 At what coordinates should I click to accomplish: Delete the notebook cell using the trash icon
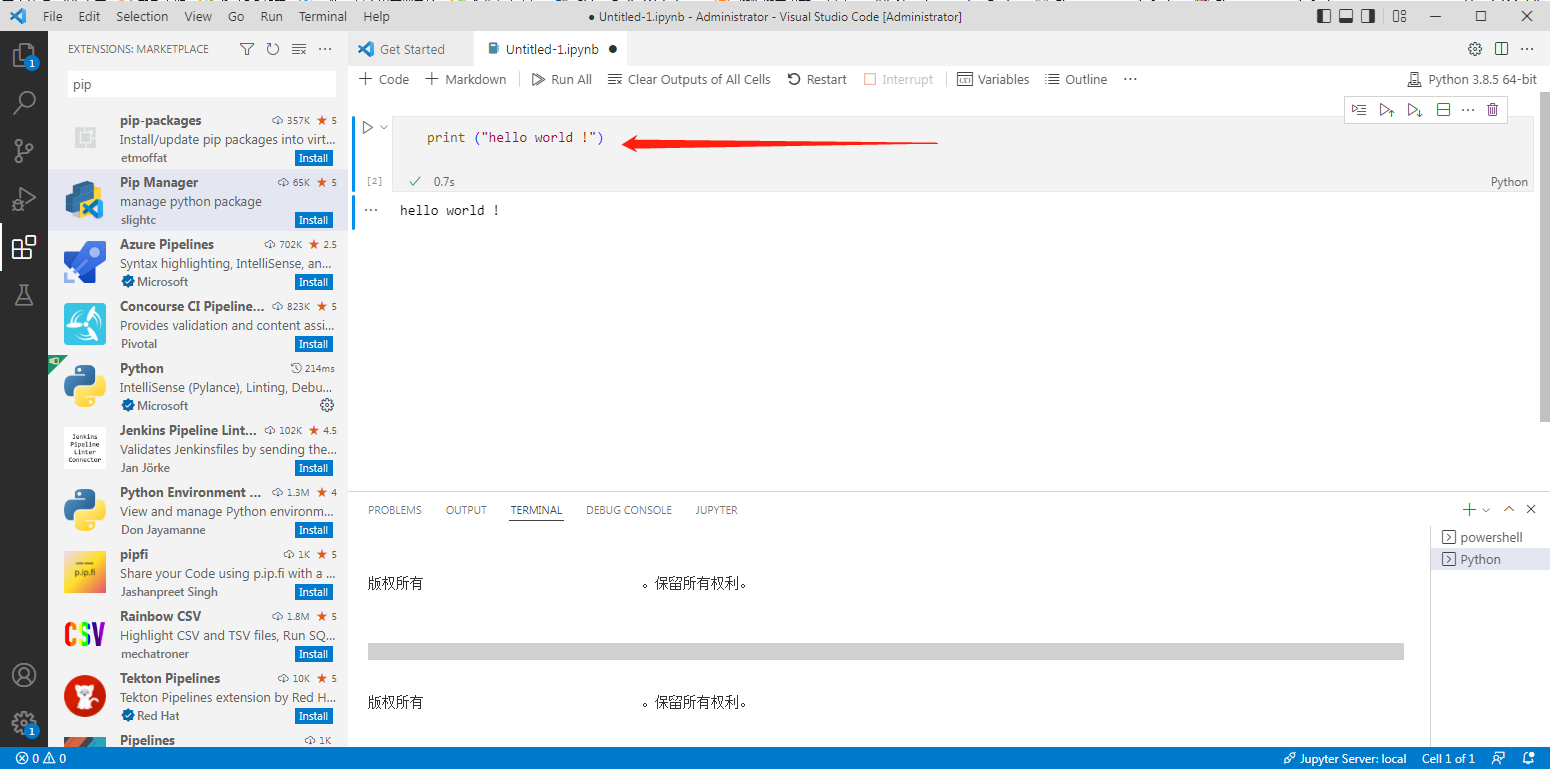1492,110
